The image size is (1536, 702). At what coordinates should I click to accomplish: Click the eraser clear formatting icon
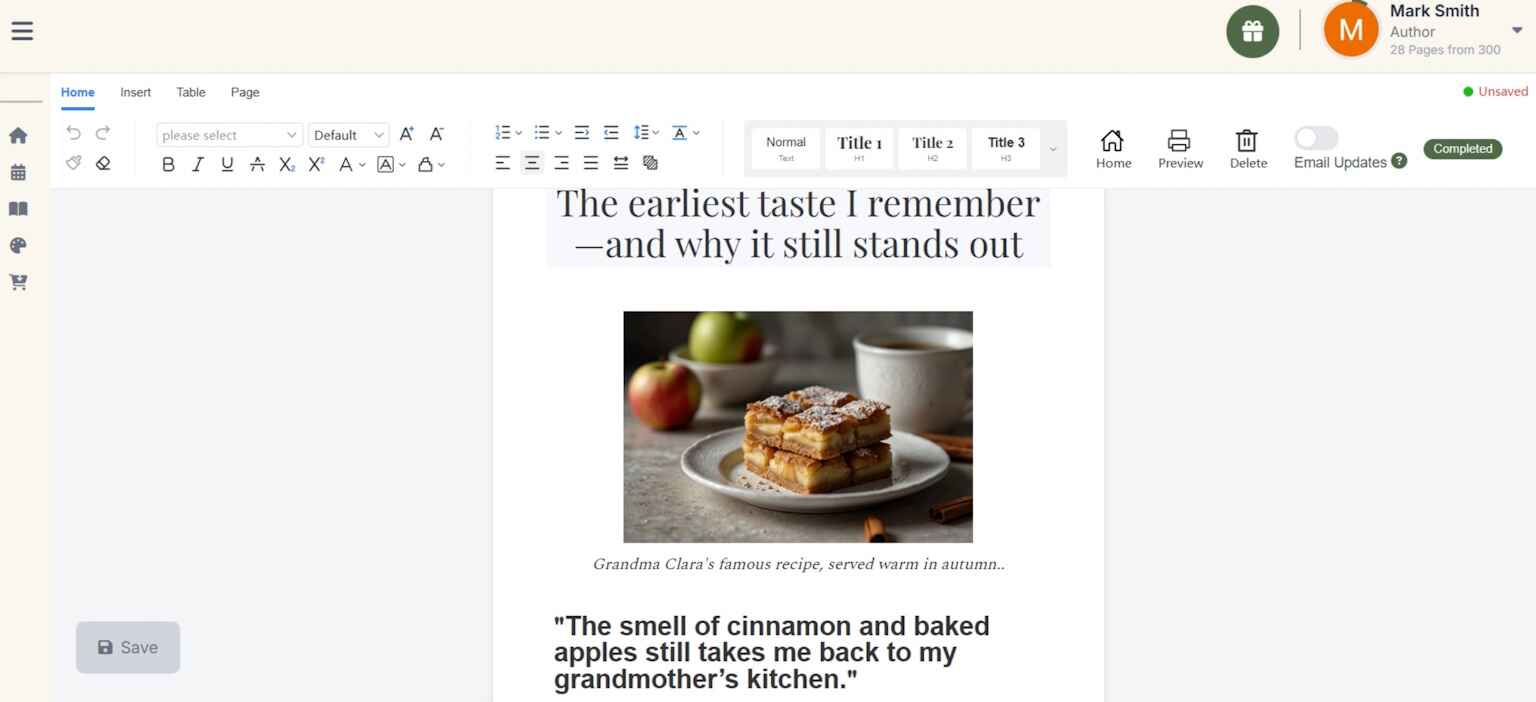point(103,163)
